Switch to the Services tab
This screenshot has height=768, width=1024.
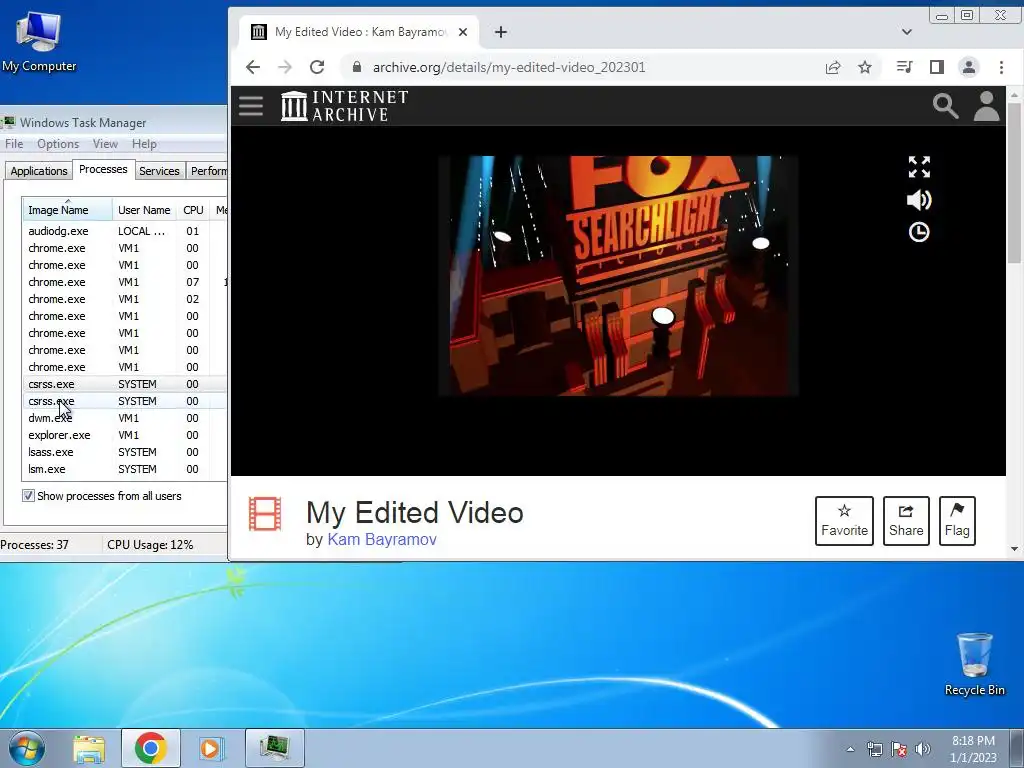(x=159, y=170)
